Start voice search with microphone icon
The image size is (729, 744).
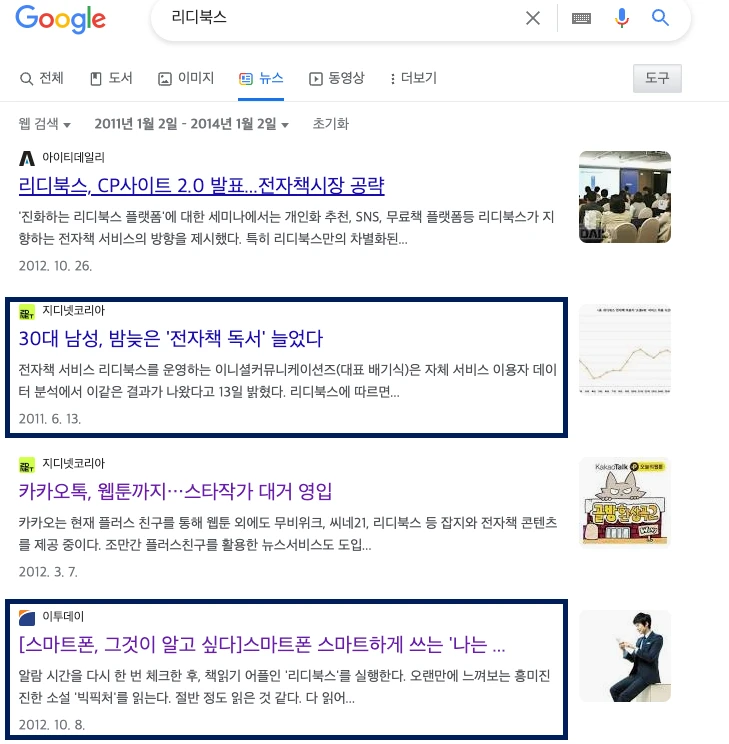click(x=621, y=18)
